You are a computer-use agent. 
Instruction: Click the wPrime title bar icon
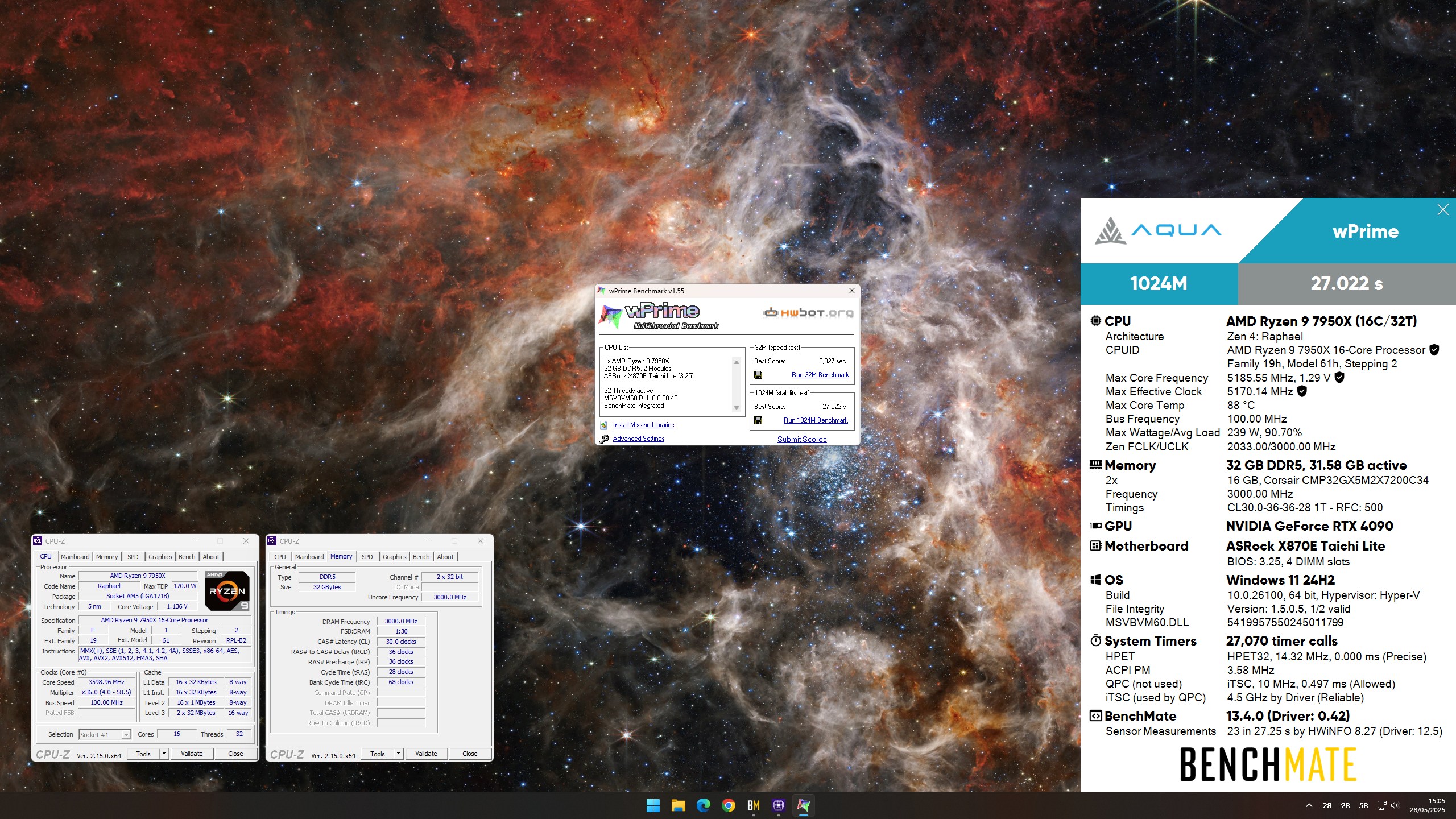click(602, 291)
